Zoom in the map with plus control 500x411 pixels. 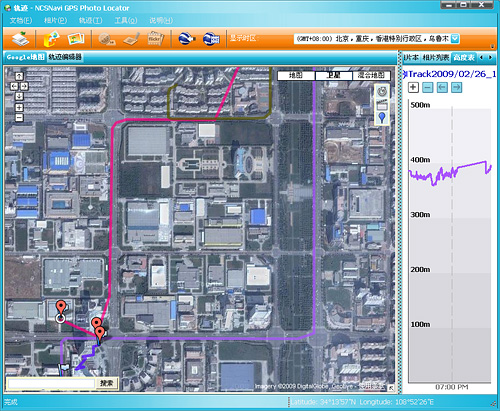[19, 107]
